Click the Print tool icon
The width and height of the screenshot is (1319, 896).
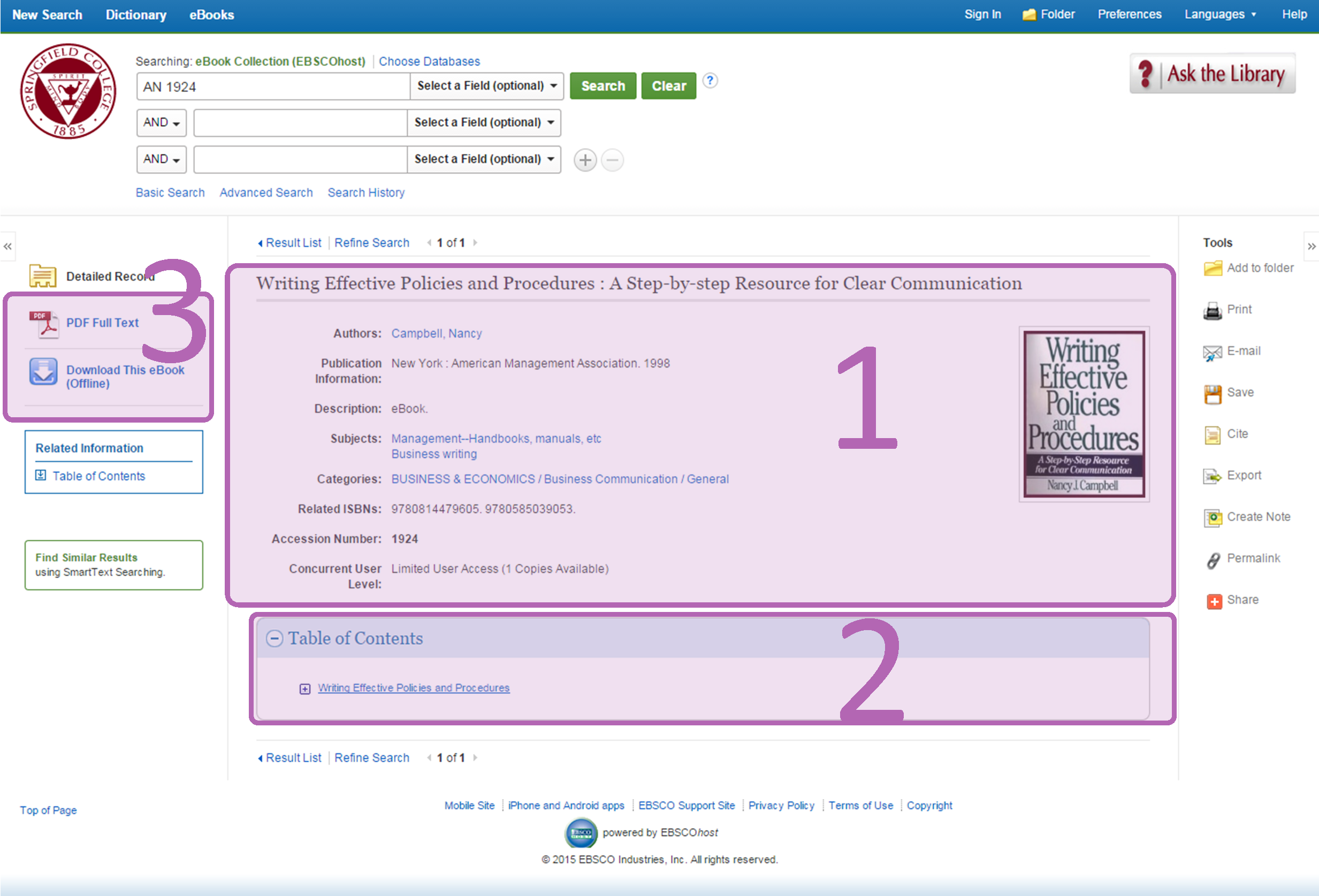tap(1213, 310)
